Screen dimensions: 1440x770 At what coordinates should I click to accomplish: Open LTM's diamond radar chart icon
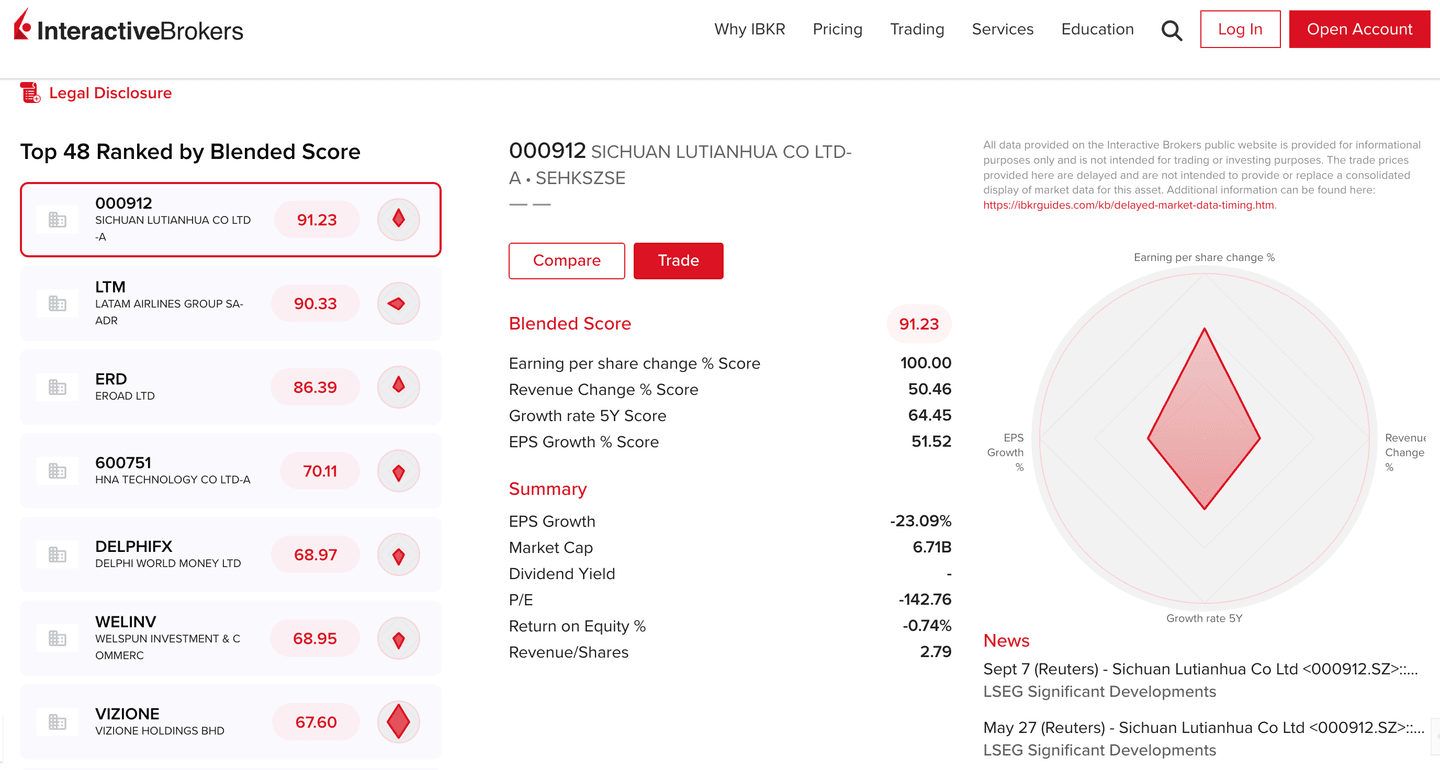(398, 303)
